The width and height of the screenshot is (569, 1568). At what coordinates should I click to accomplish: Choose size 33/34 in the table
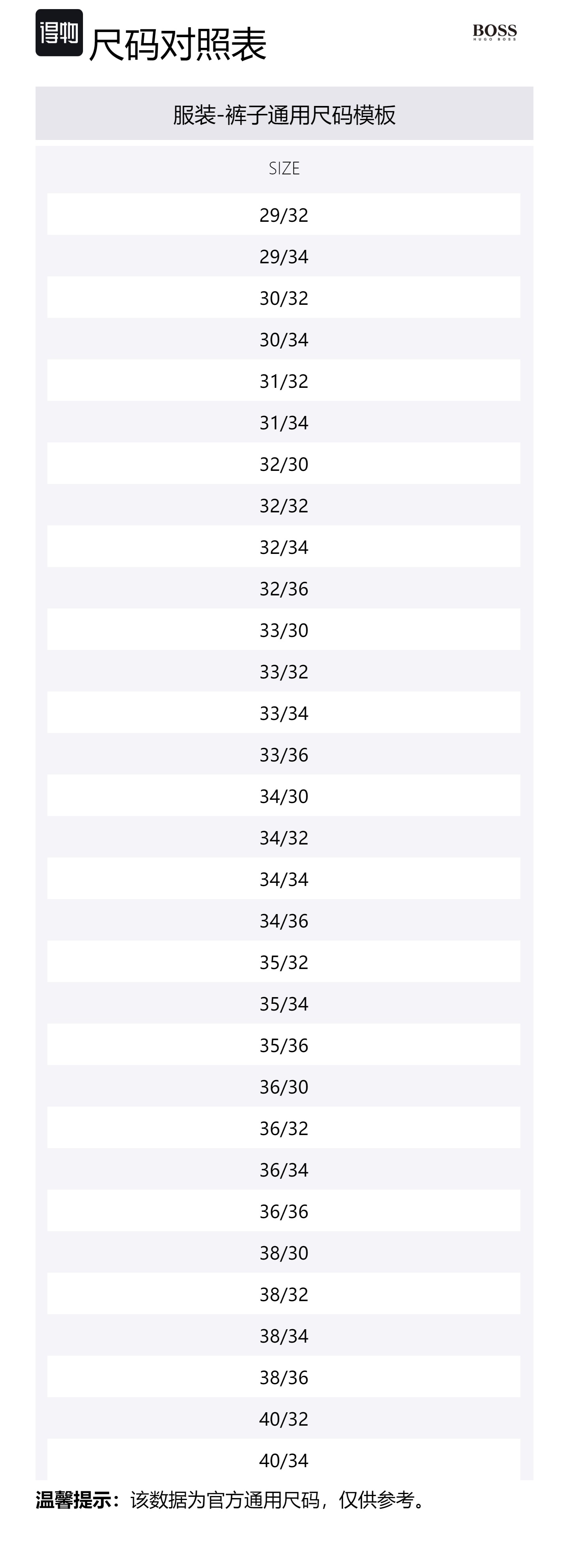pyautogui.click(x=284, y=713)
